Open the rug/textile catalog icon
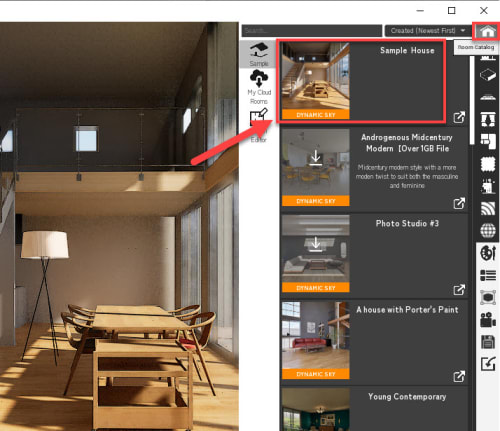Image resolution: width=500 pixels, height=431 pixels. click(x=488, y=164)
